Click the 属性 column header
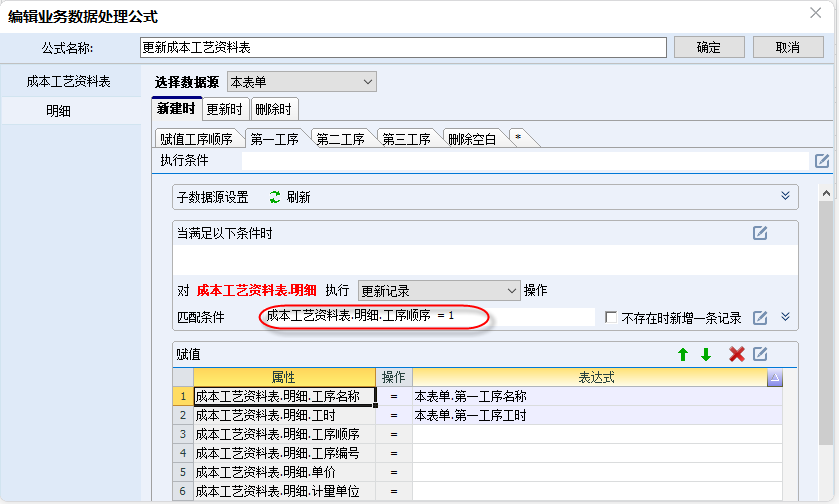Image resolution: width=839 pixels, height=504 pixels. 284,377
